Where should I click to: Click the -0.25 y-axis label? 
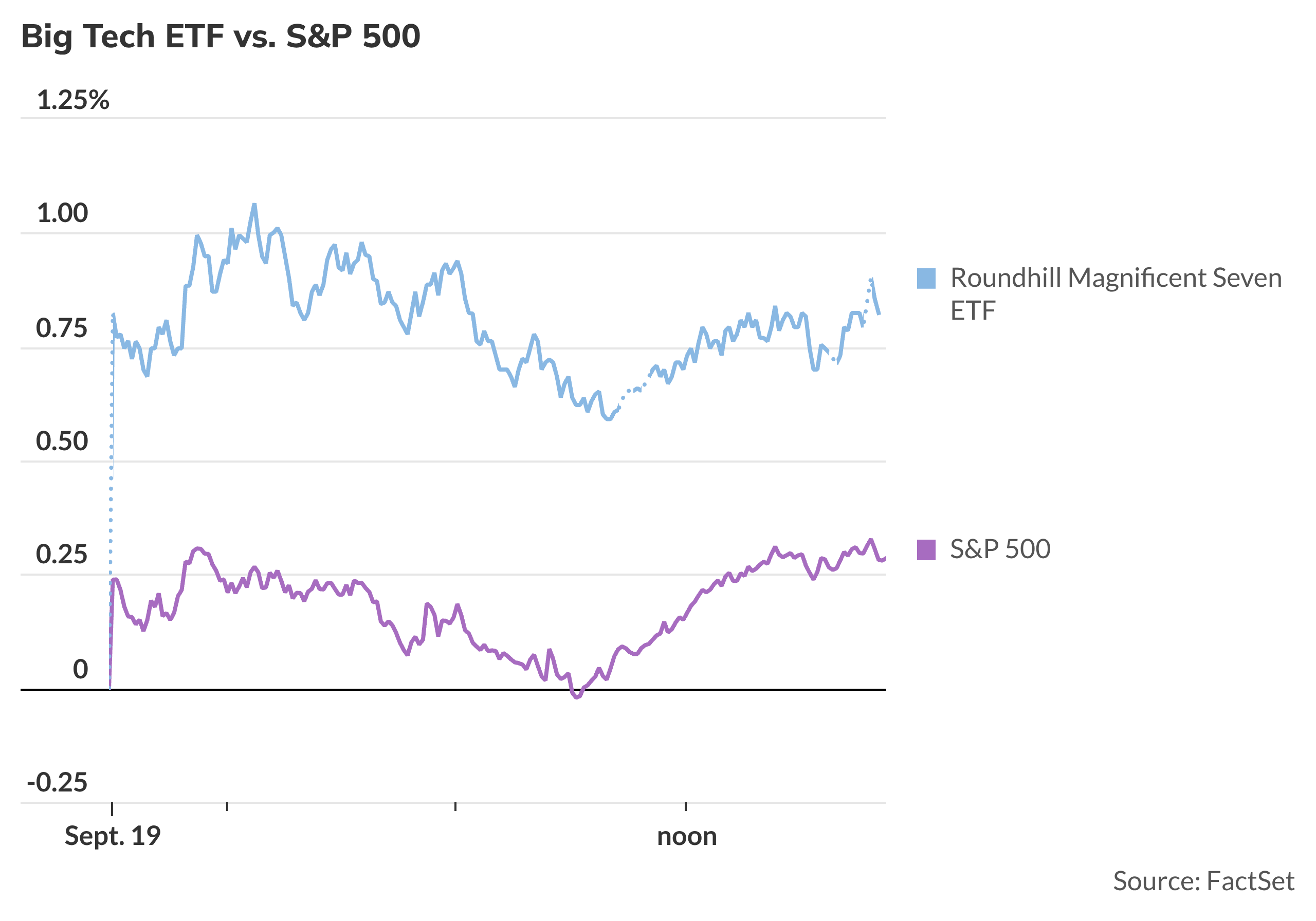[57, 782]
